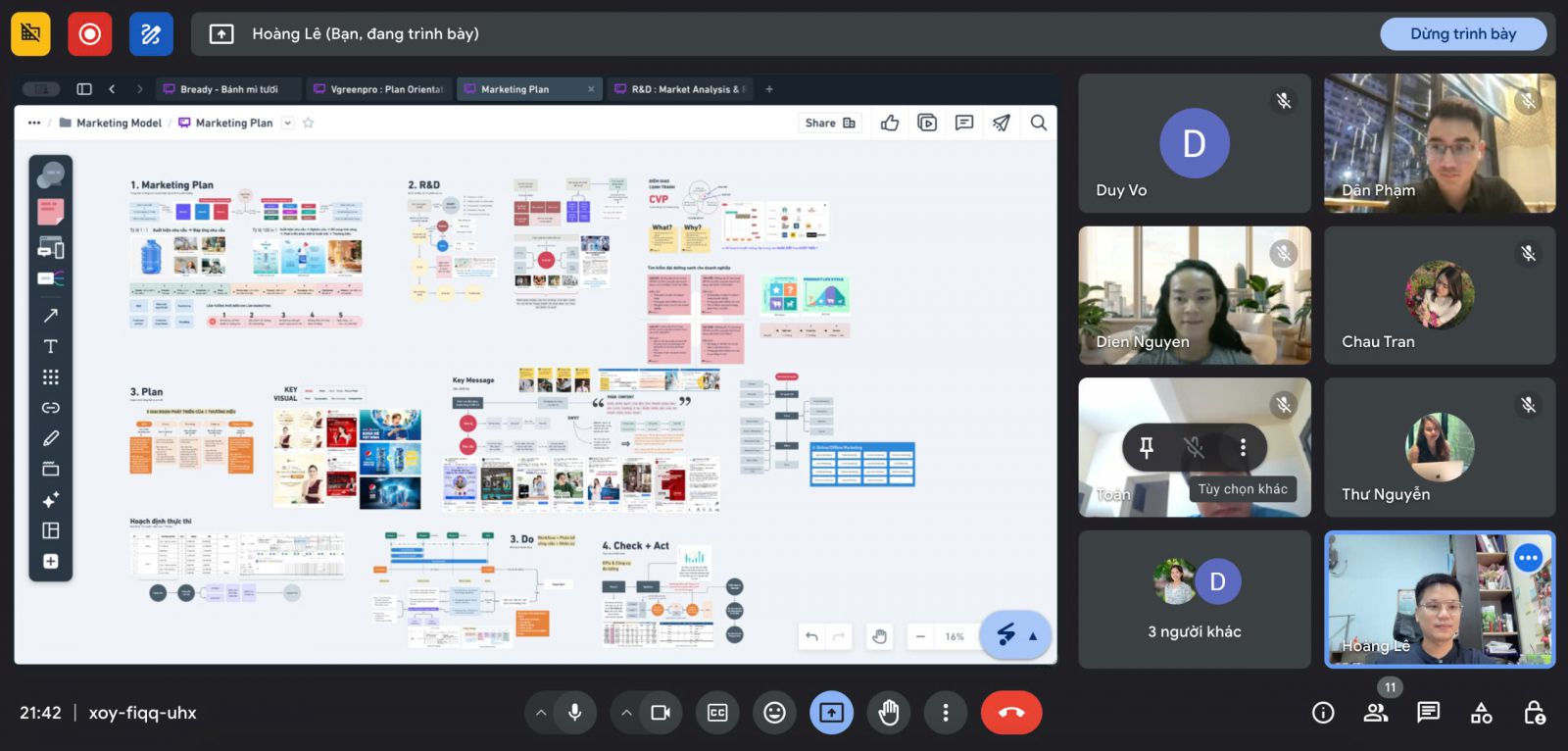
Task: Close the Marketing Plan browser tab
Action: [x=591, y=89]
